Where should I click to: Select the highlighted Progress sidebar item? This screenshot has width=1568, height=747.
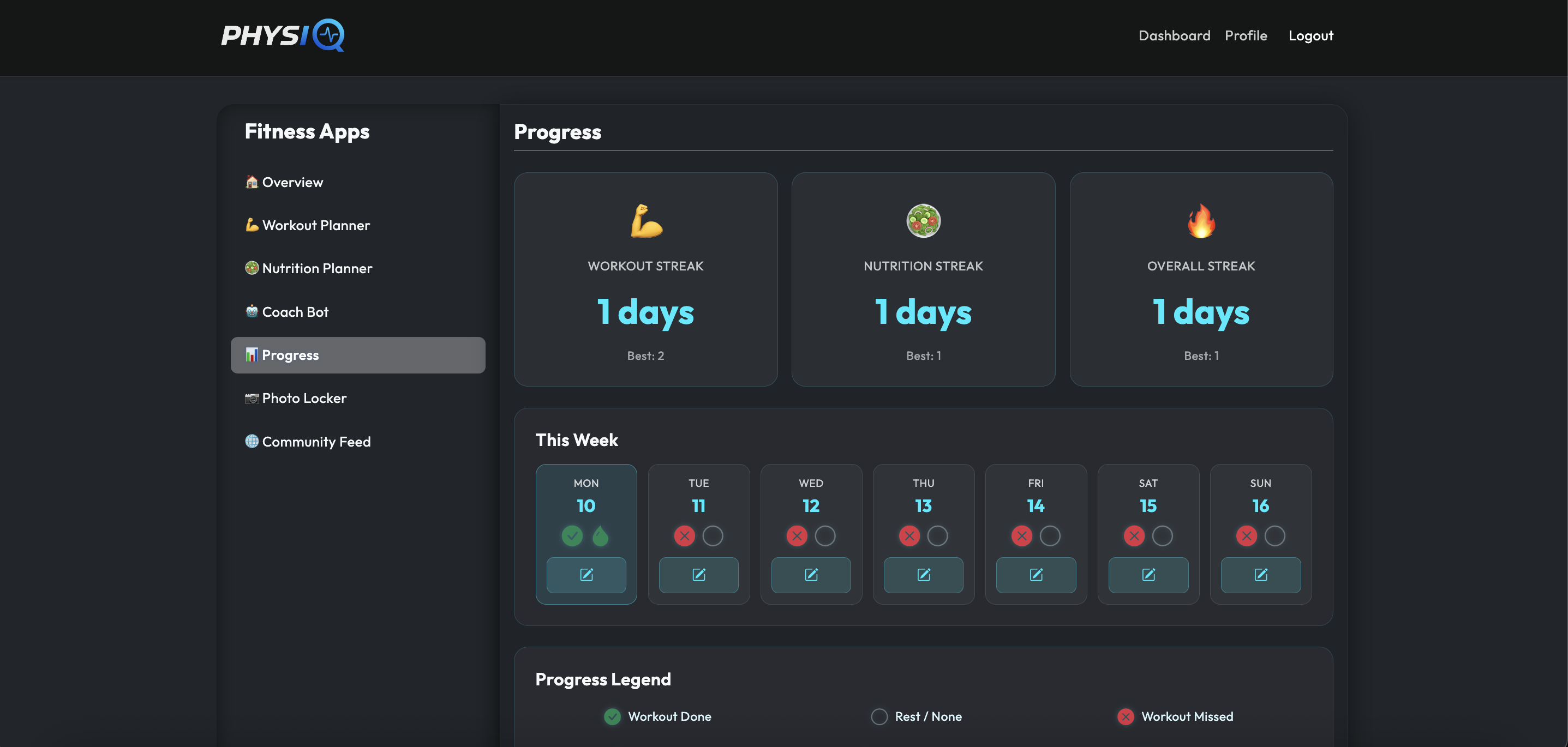coord(290,354)
